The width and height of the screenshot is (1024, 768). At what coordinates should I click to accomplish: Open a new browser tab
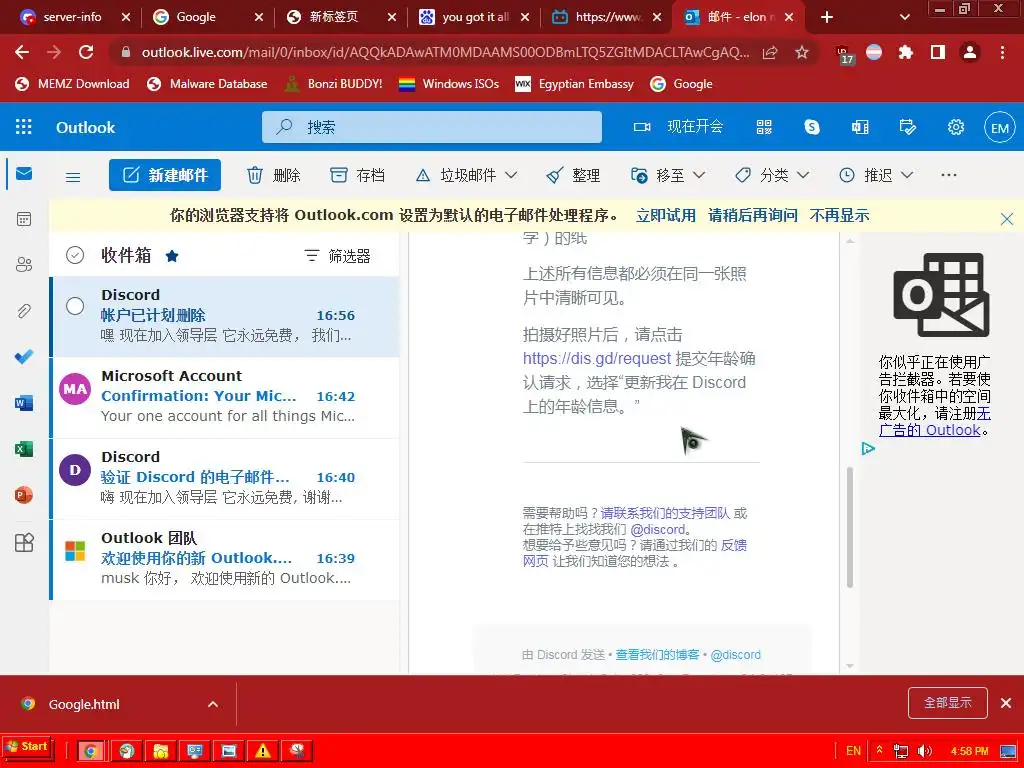pos(827,18)
